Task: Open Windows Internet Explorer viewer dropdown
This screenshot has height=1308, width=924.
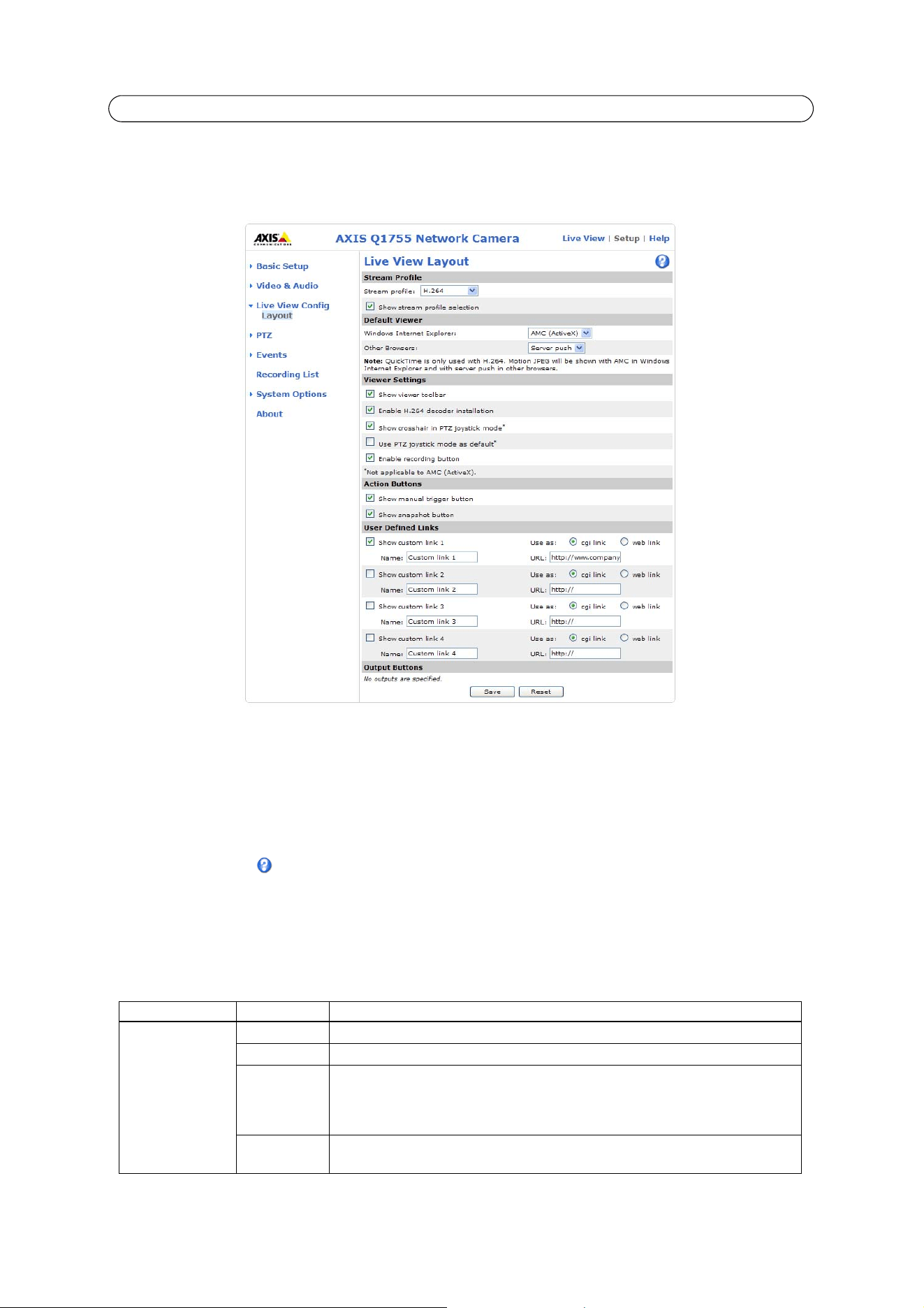Action: point(560,333)
